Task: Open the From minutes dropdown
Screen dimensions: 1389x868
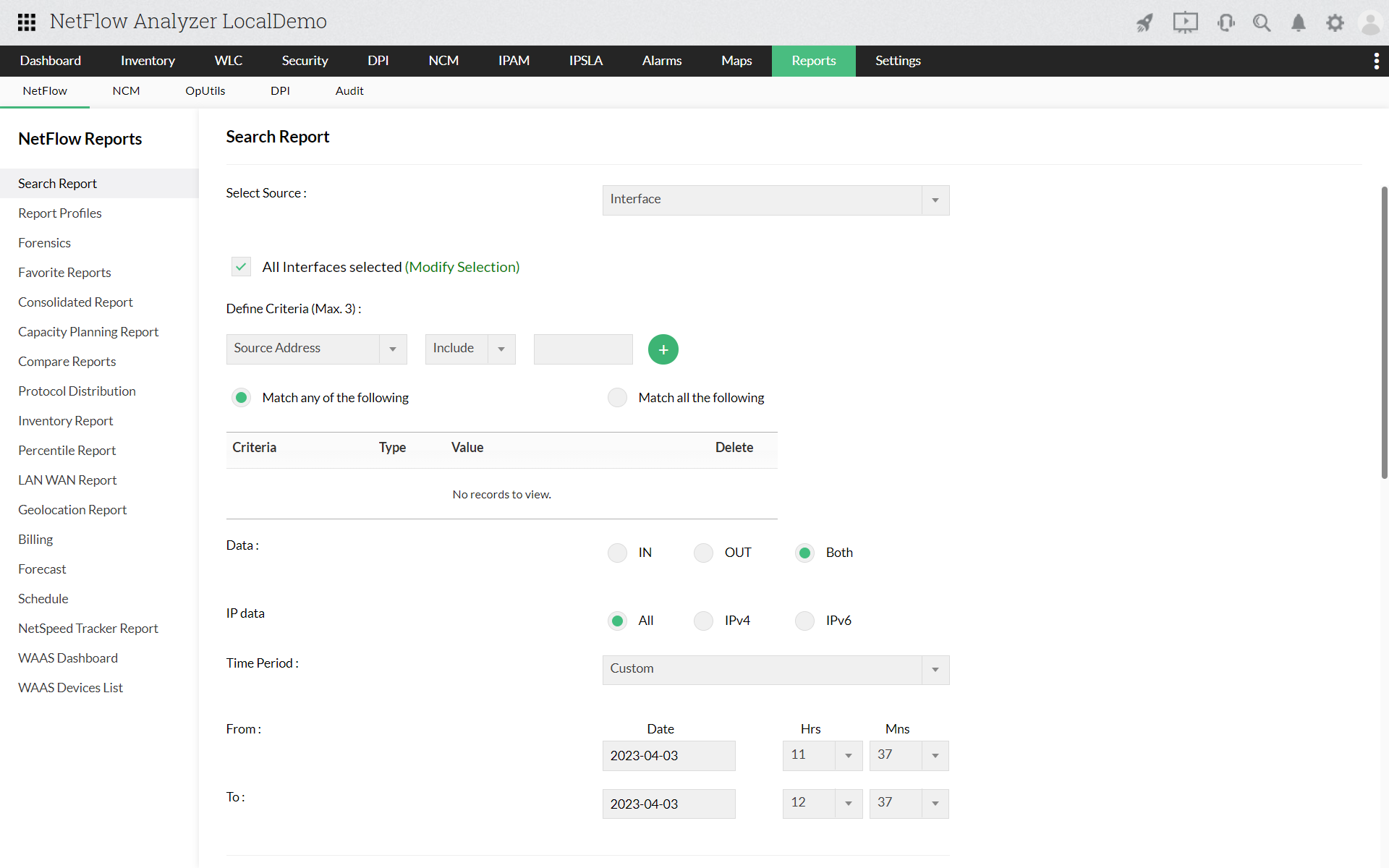Action: (x=909, y=755)
